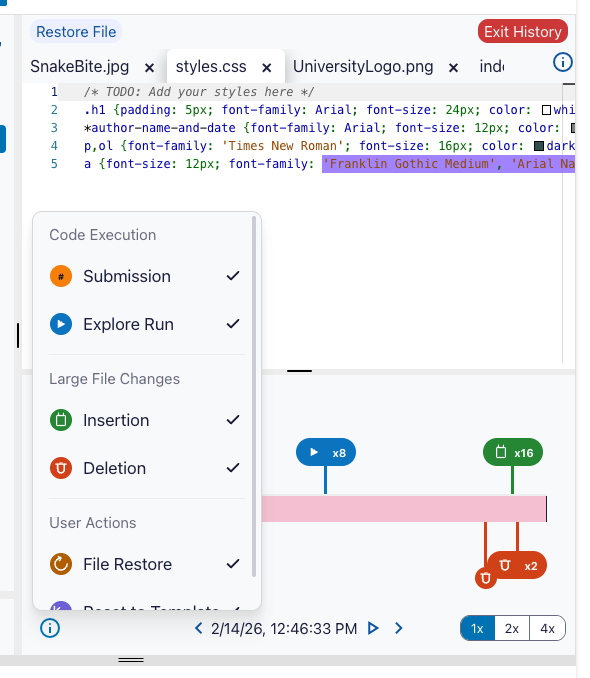Set playback speed to 2x

pos(512,628)
